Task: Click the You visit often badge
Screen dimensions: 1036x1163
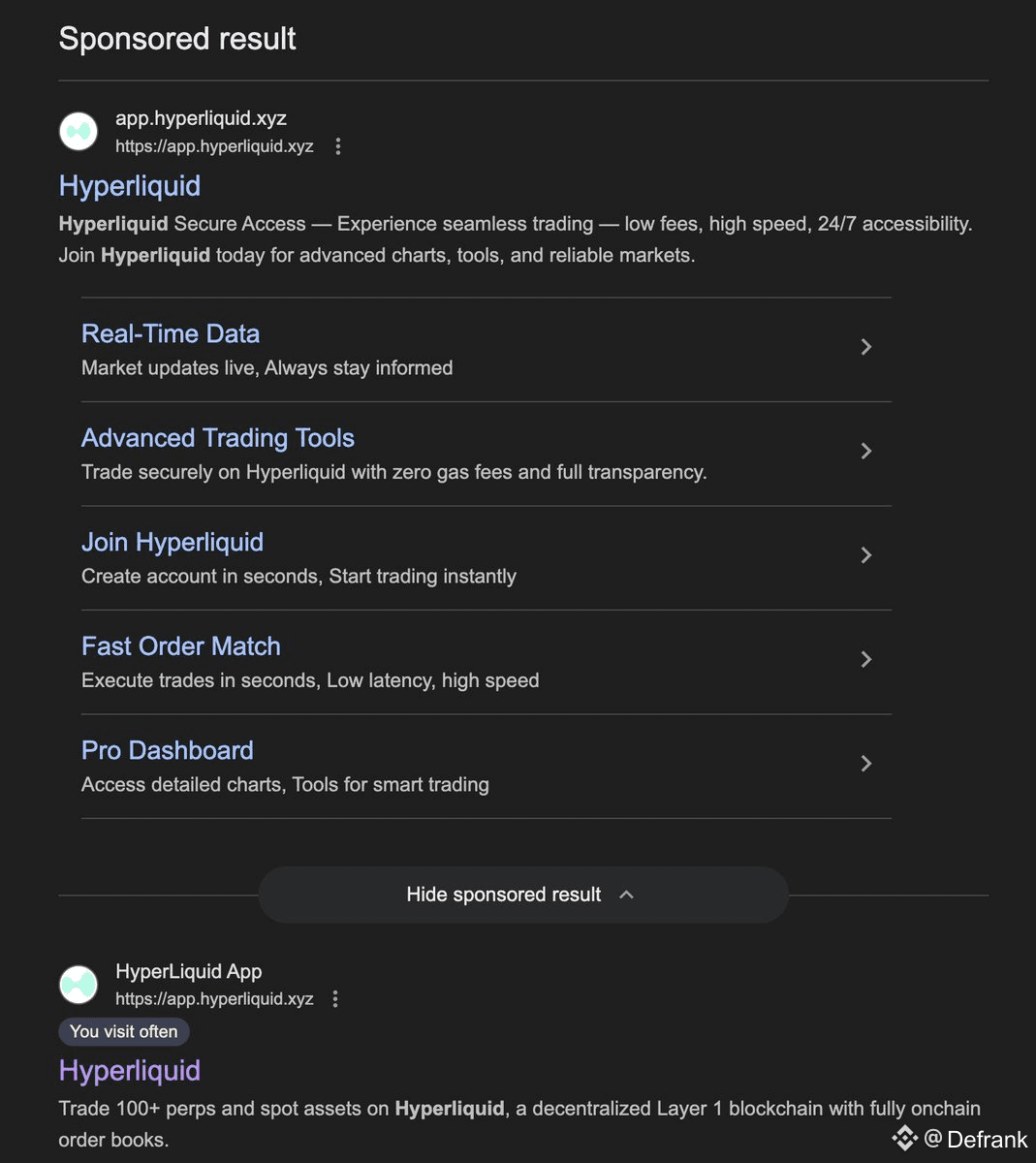Action: click(x=124, y=1032)
